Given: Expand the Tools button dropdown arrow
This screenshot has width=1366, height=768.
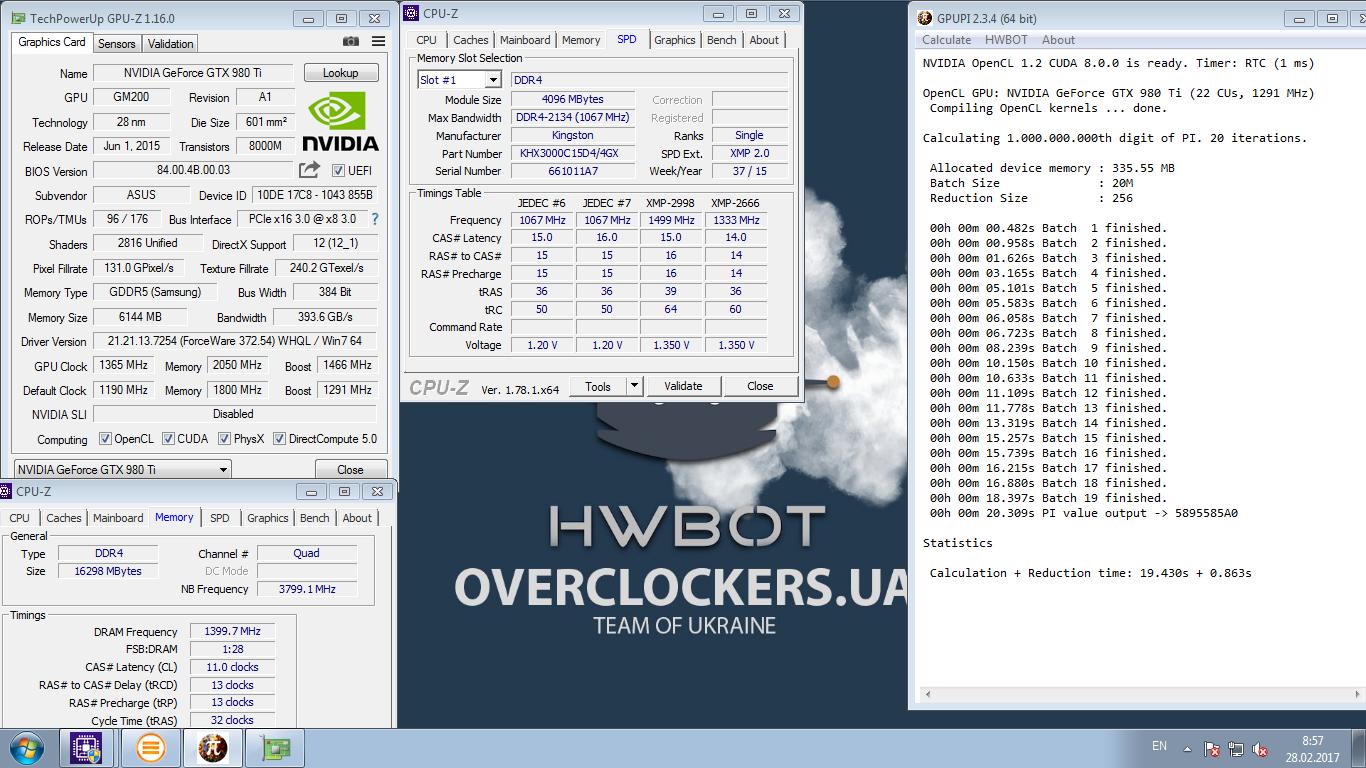Looking at the screenshot, I should click(634, 386).
